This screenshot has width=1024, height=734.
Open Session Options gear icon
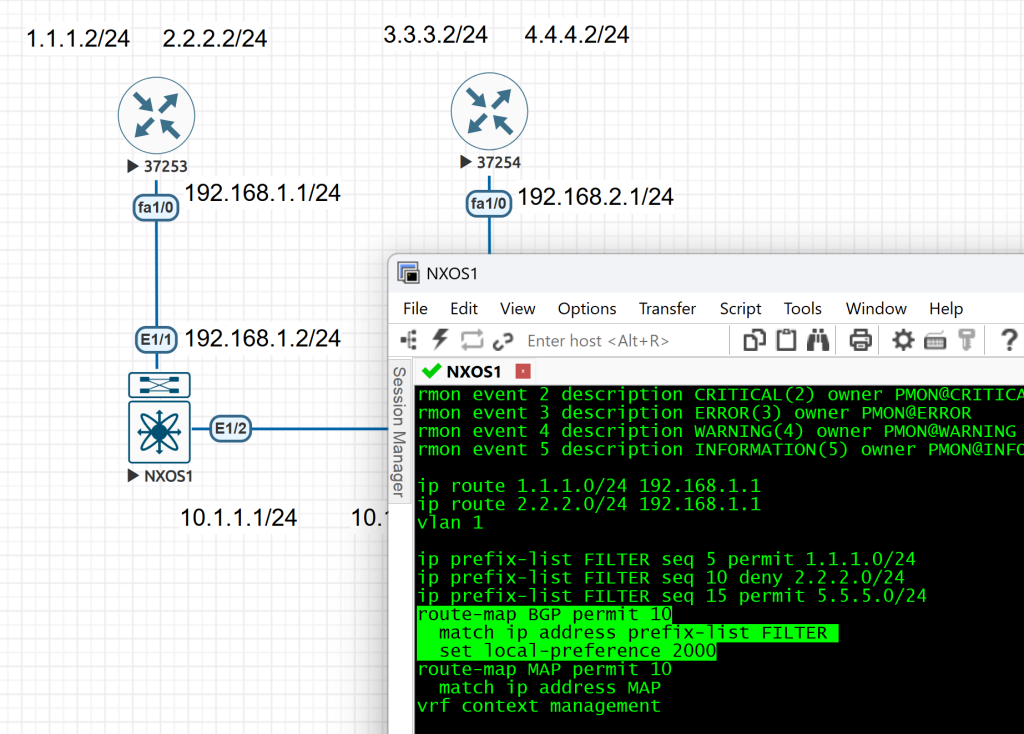903,340
